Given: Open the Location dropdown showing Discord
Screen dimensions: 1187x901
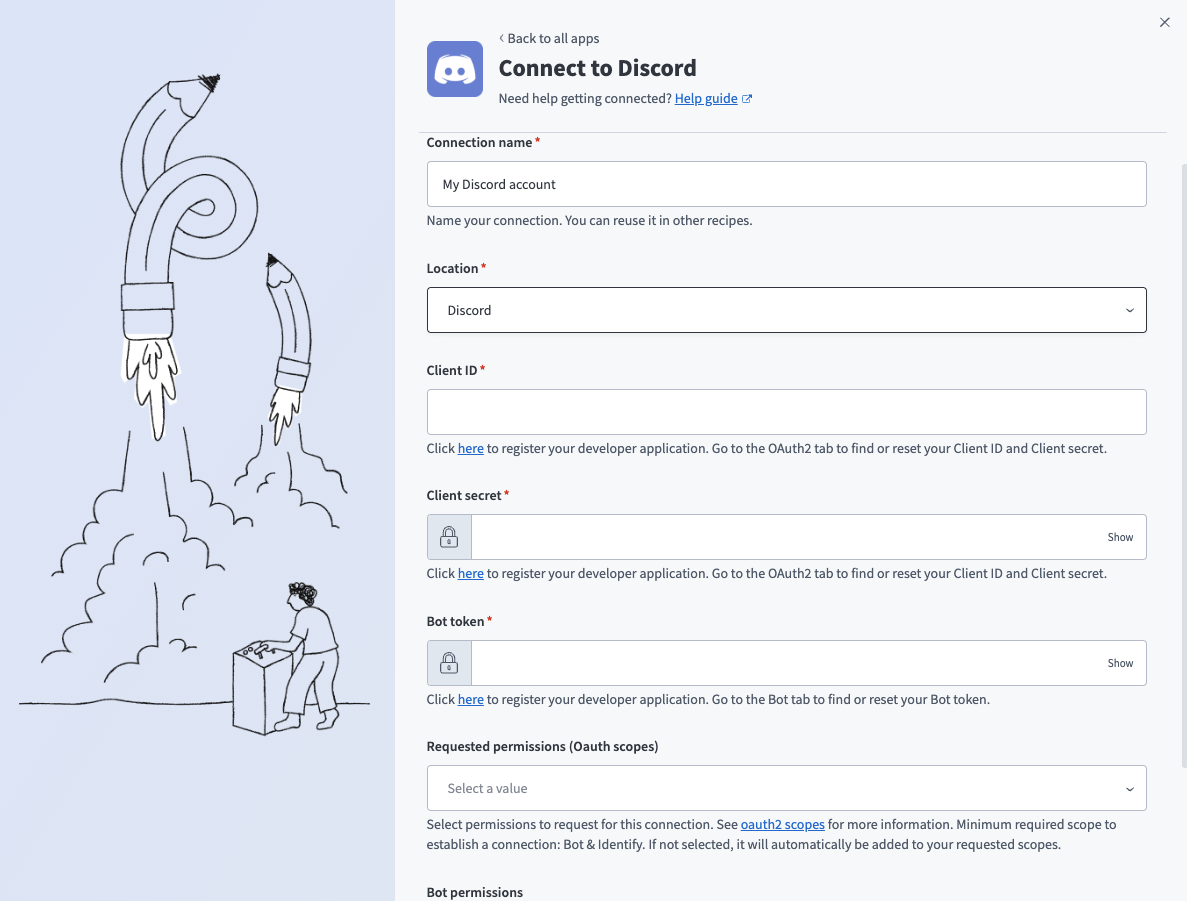Looking at the screenshot, I should [787, 310].
